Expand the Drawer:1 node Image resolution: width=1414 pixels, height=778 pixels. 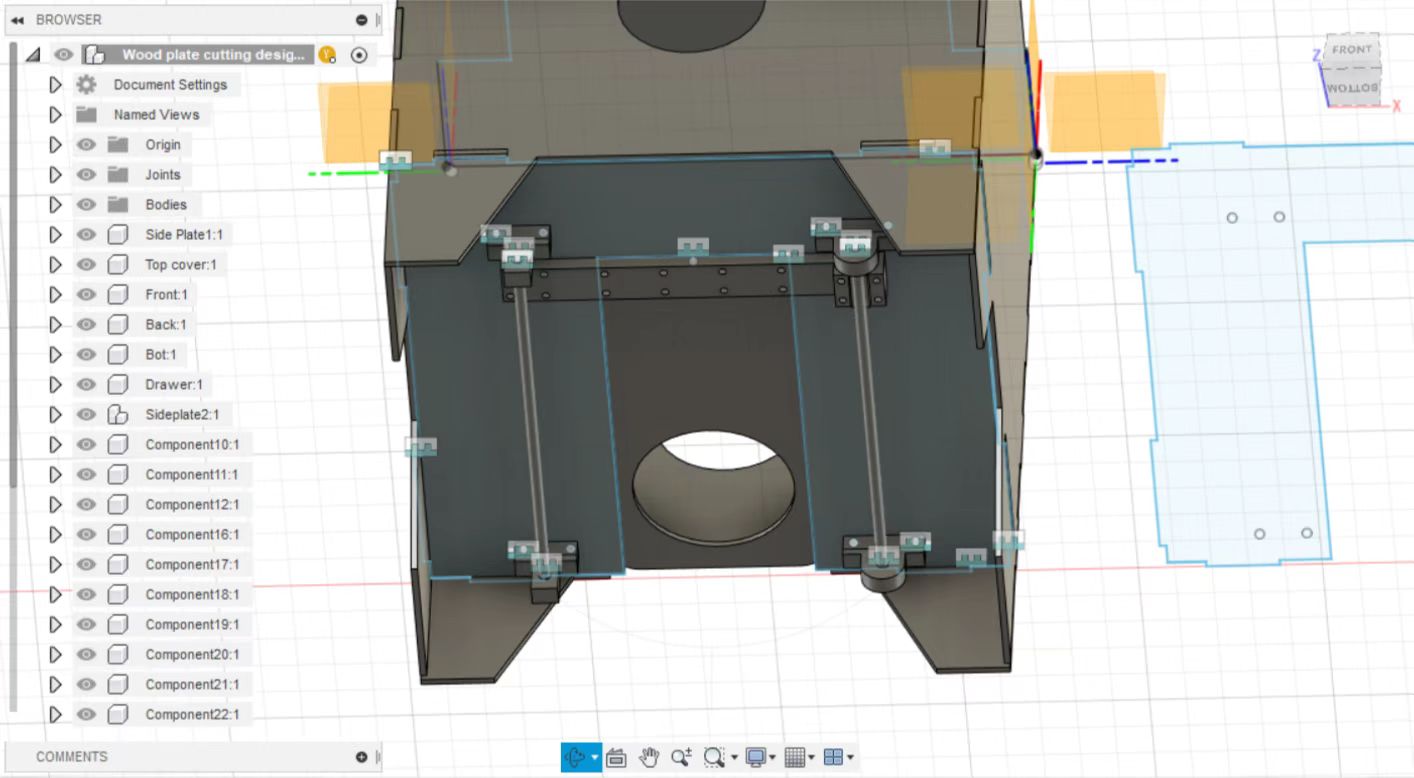pos(55,384)
